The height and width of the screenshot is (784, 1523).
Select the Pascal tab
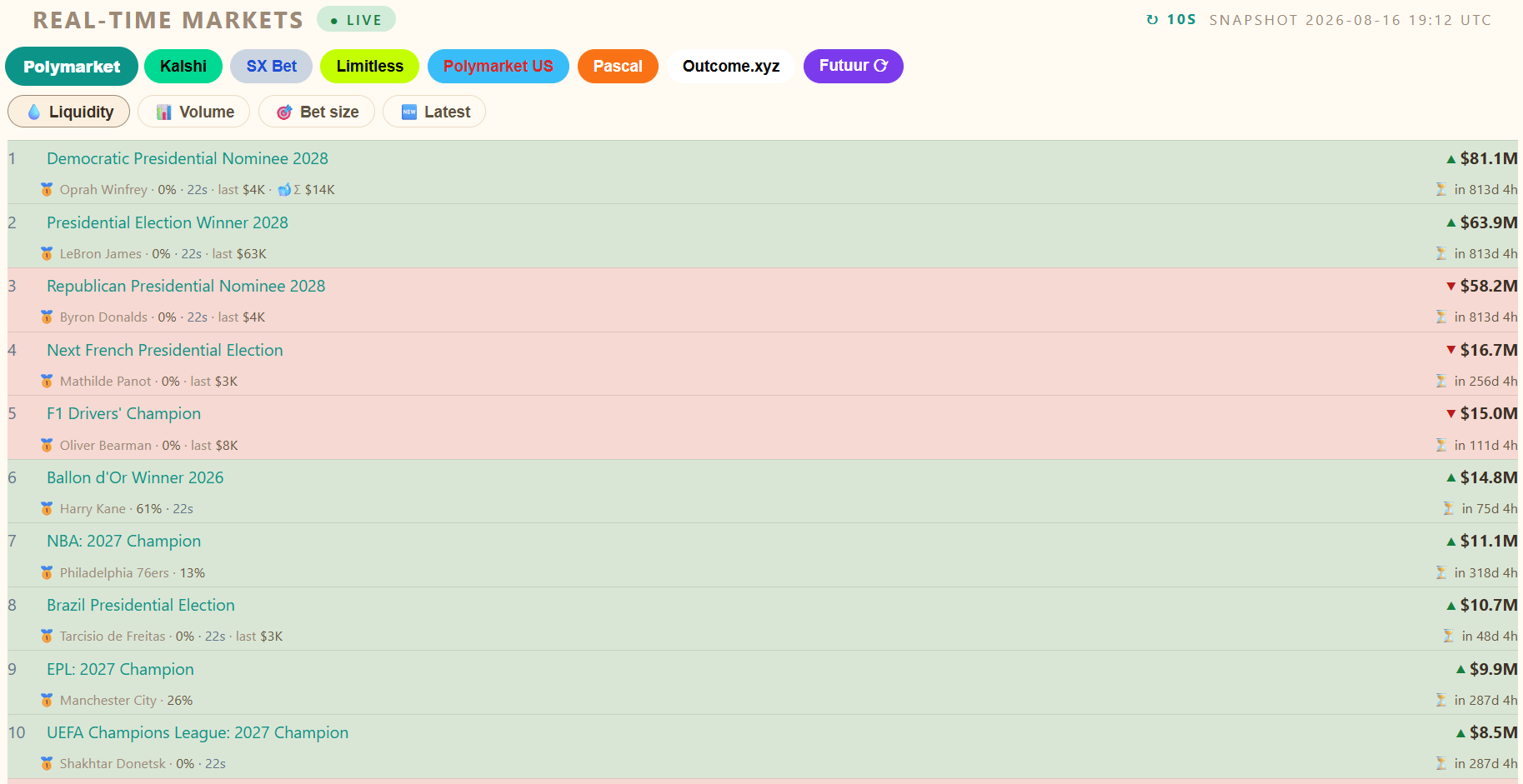click(618, 66)
